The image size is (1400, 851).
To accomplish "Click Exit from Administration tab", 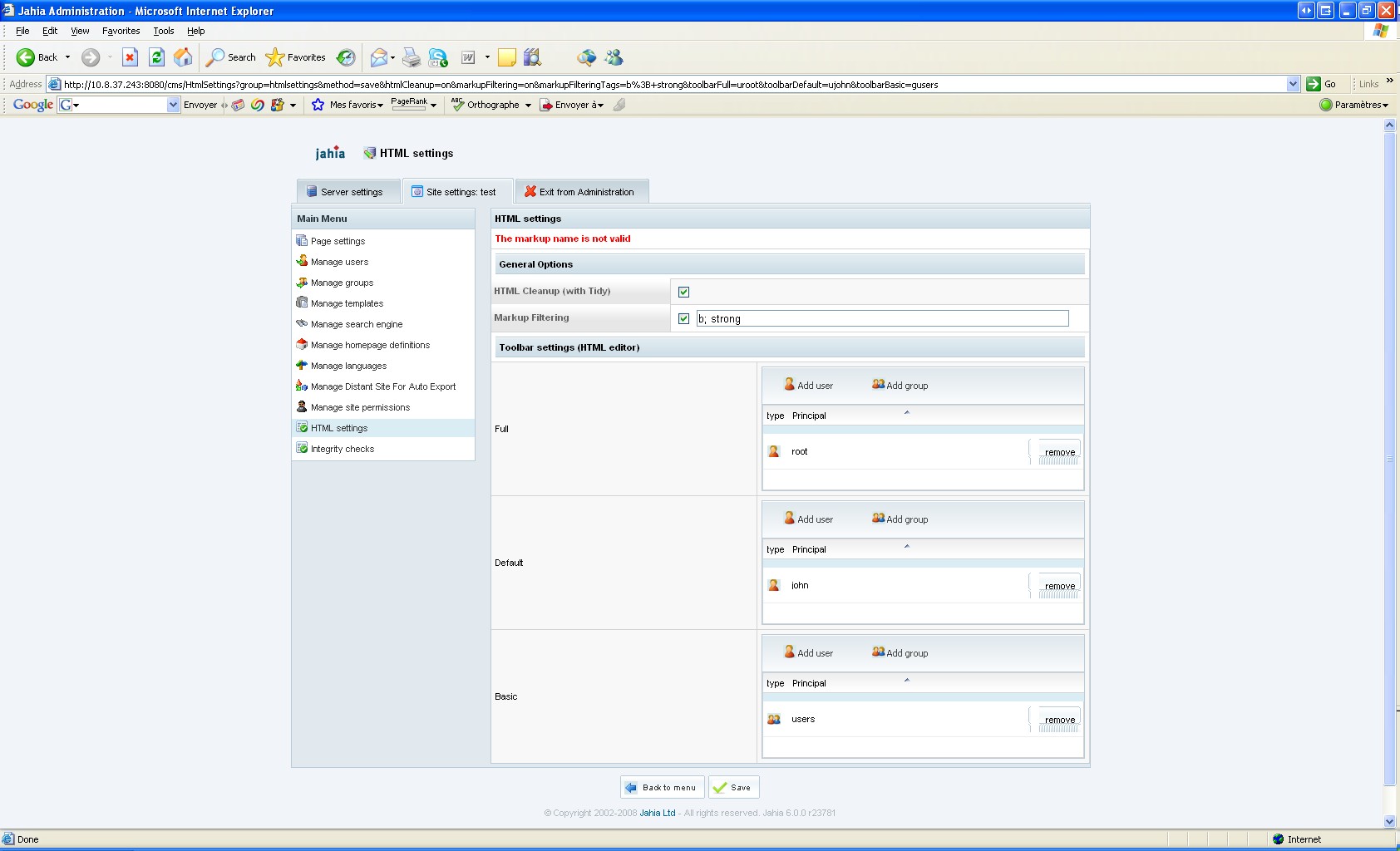I will (582, 191).
